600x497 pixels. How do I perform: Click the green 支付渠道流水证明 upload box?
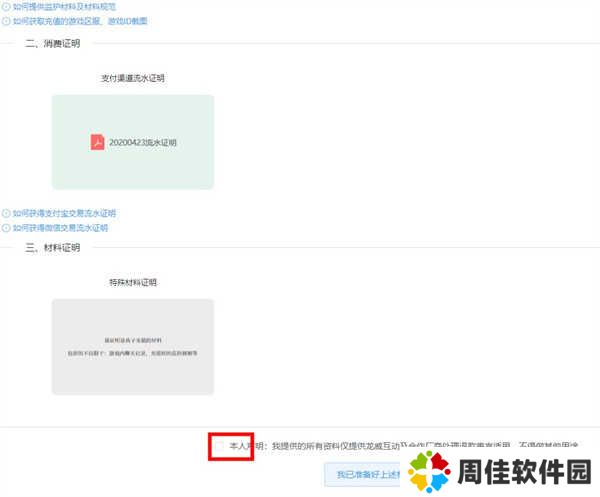click(133, 170)
